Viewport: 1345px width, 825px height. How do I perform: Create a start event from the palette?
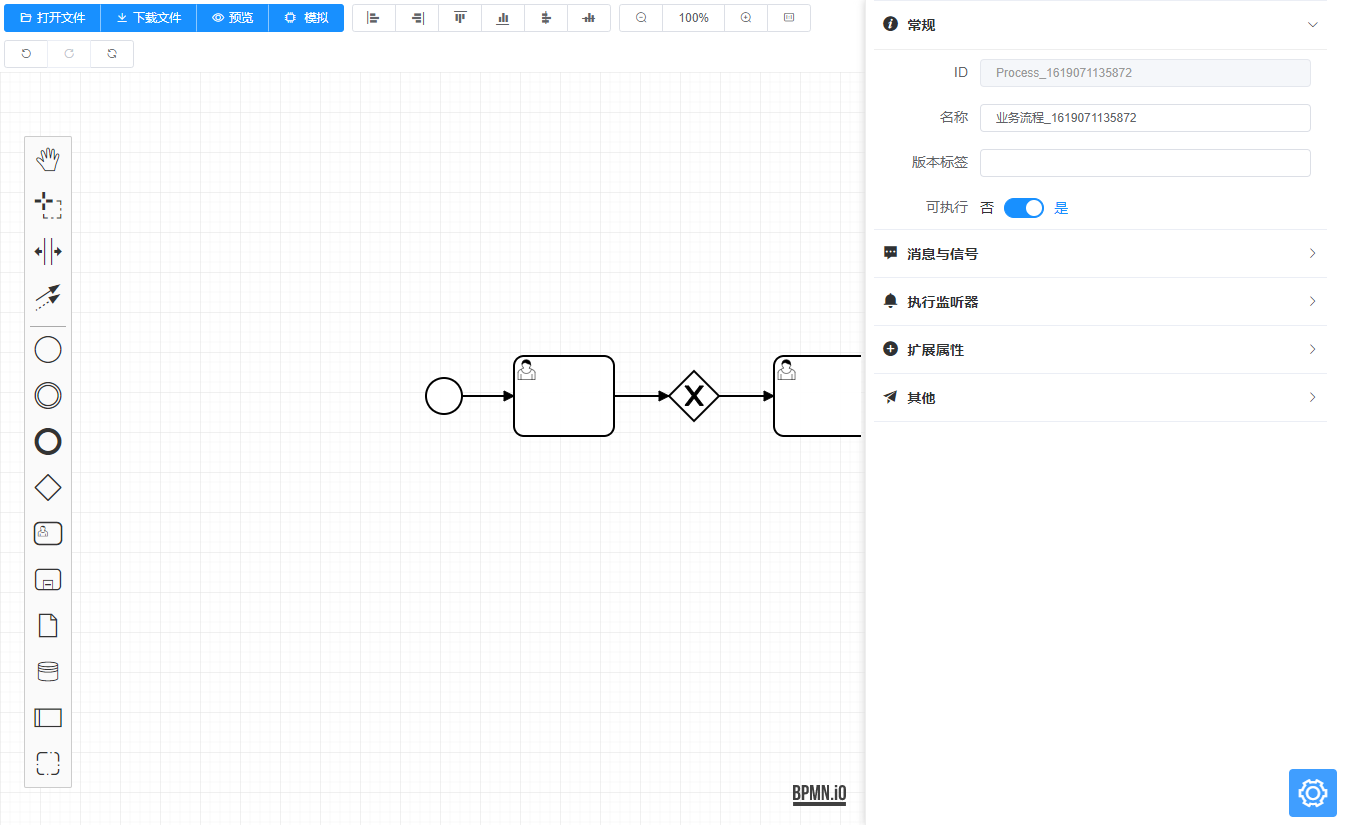pyautogui.click(x=48, y=350)
